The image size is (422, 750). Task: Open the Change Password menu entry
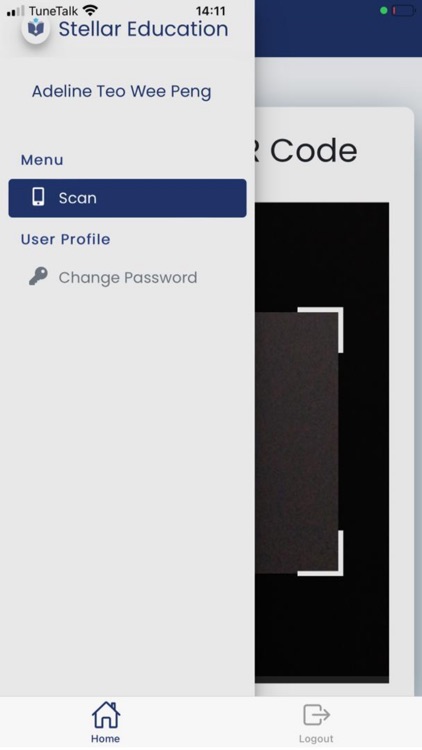[127, 277]
